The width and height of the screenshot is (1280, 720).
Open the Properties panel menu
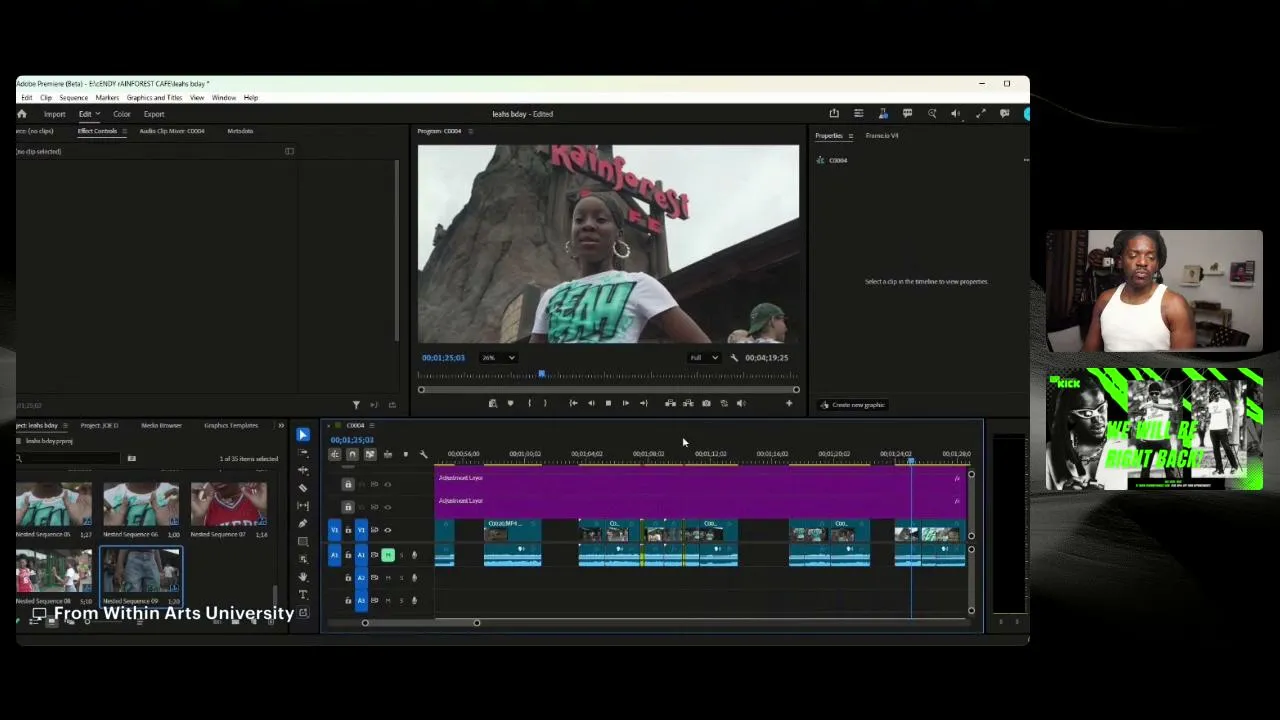click(x=851, y=136)
